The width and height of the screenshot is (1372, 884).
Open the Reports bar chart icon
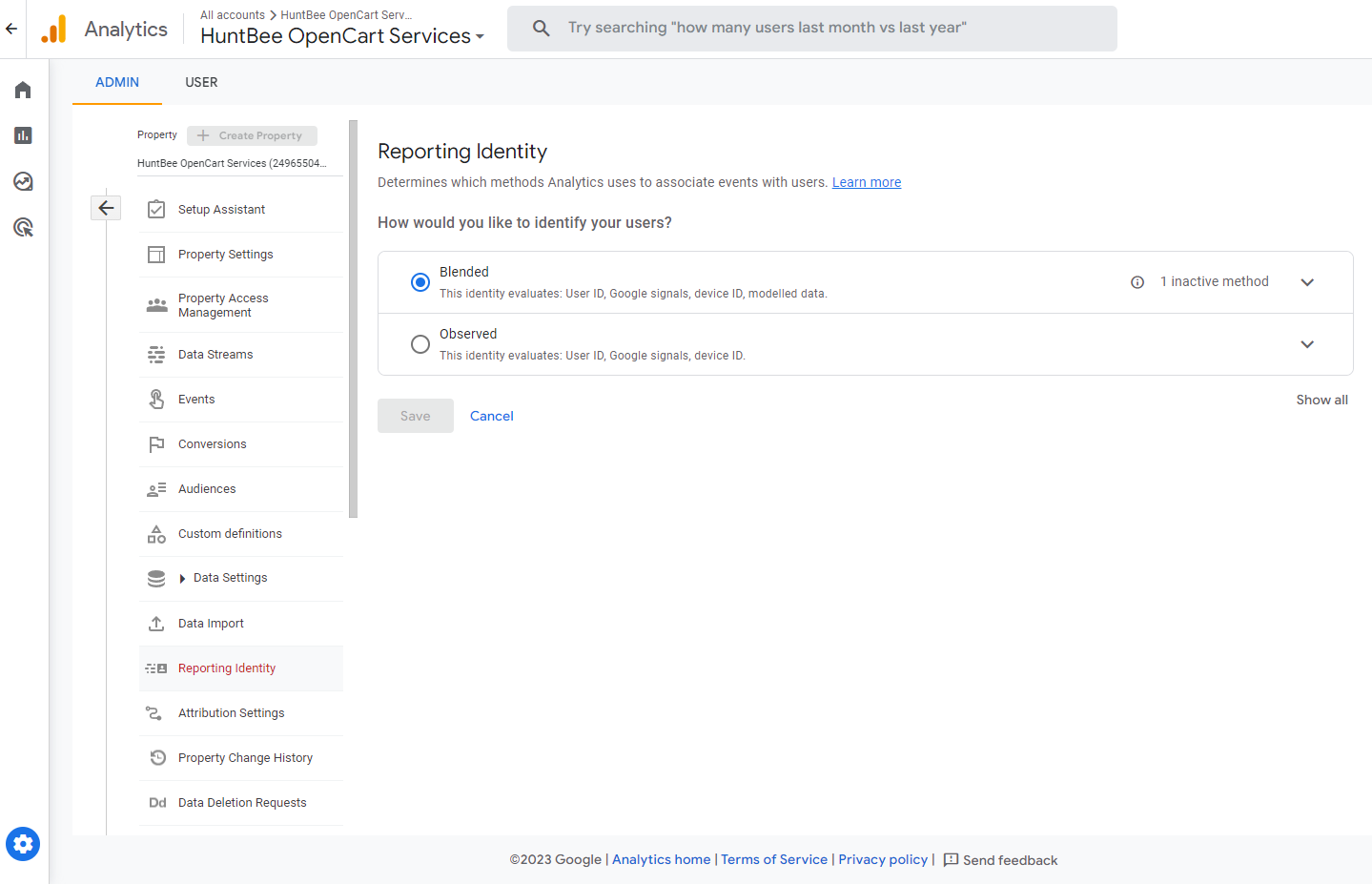click(x=23, y=135)
